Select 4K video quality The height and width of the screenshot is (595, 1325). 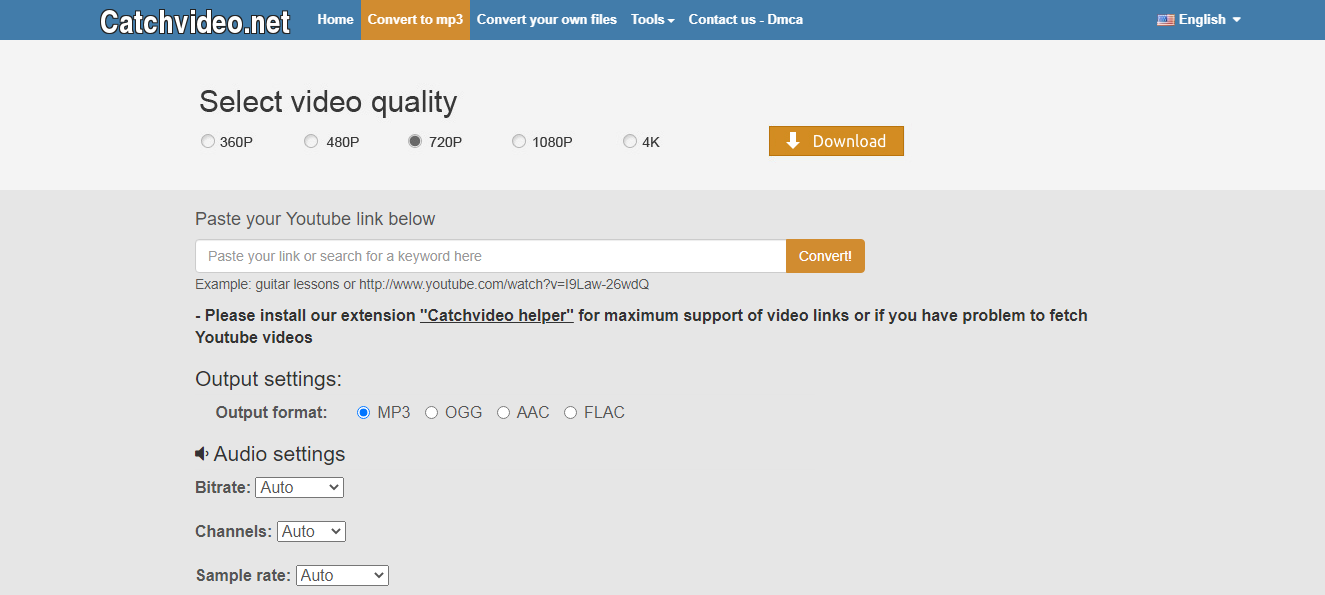(630, 141)
